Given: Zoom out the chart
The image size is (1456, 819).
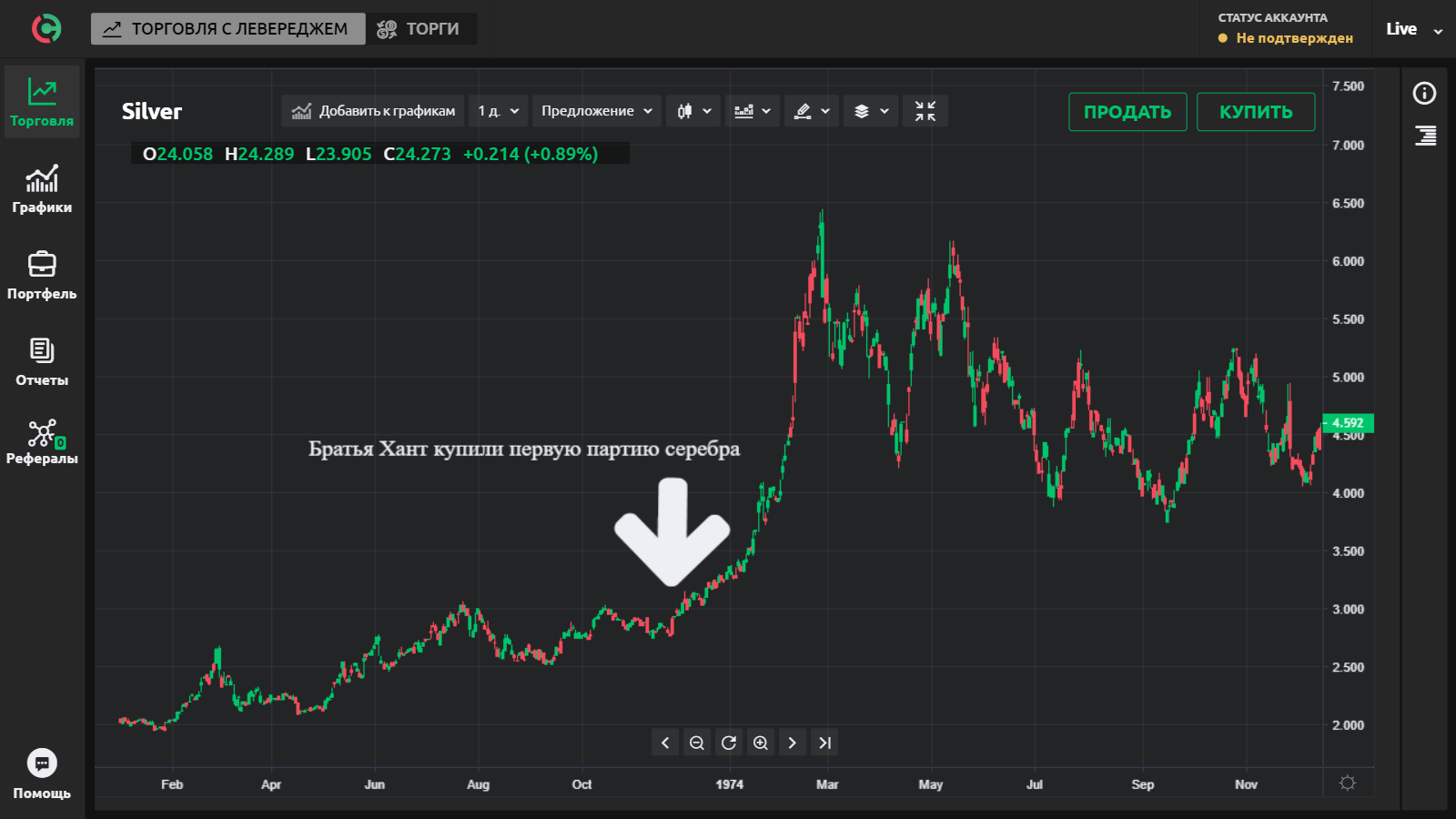Looking at the screenshot, I should (697, 743).
